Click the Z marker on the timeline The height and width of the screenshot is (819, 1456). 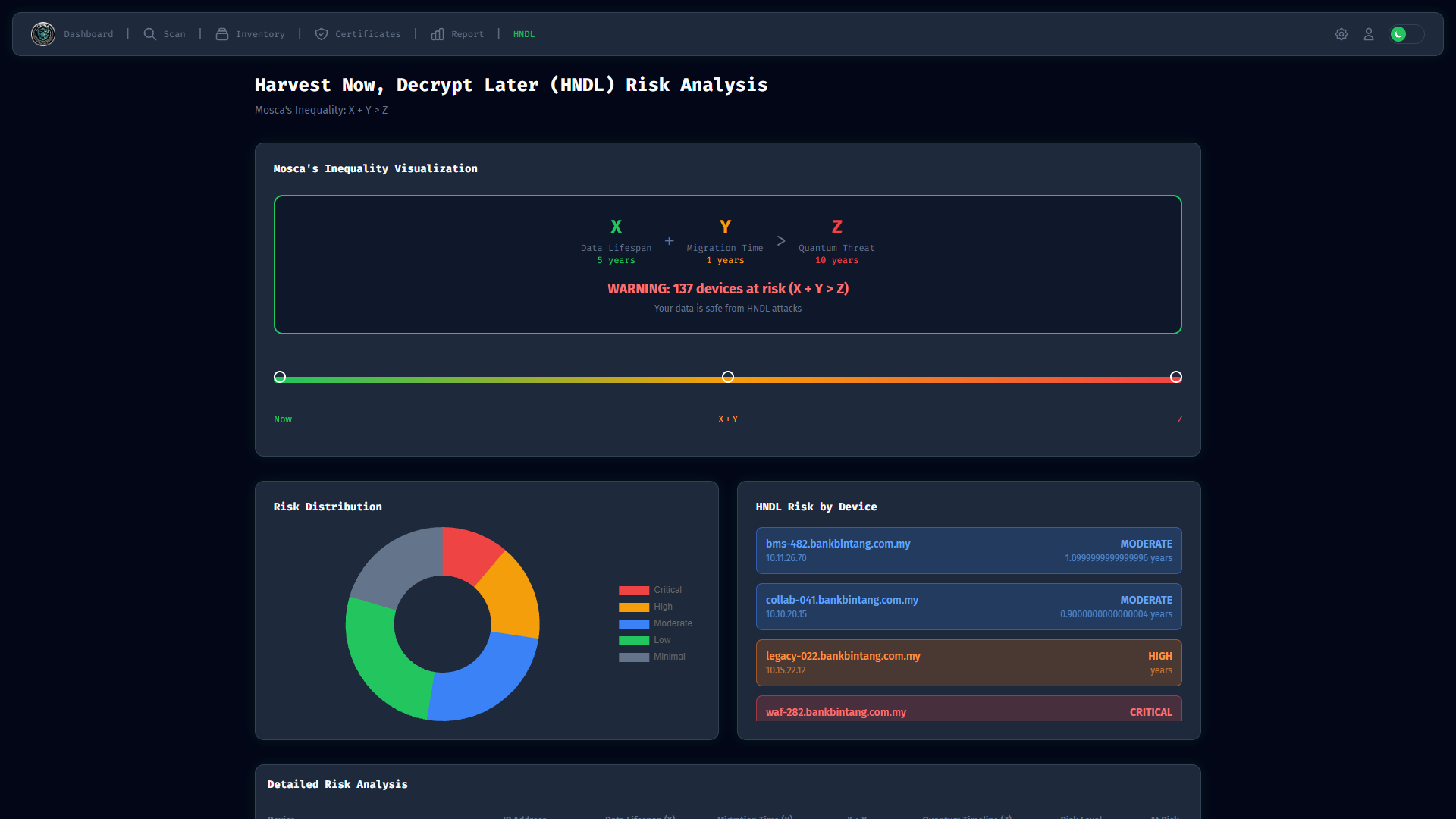[x=1176, y=377]
